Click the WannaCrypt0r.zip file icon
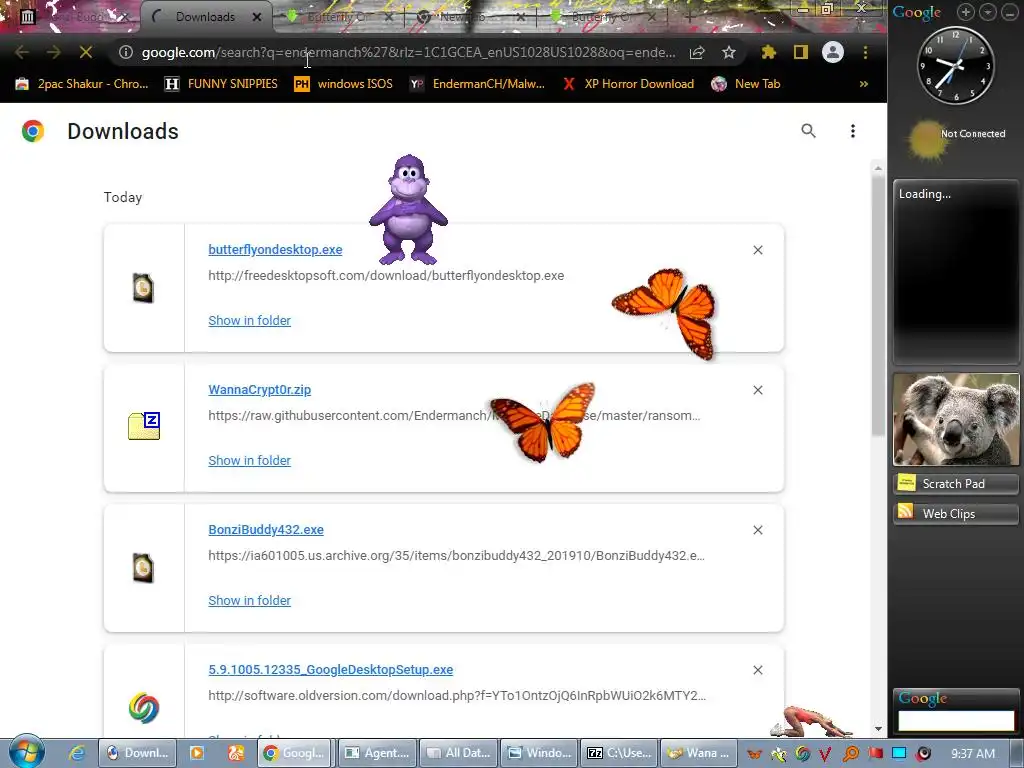1024x768 pixels. click(144, 426)
